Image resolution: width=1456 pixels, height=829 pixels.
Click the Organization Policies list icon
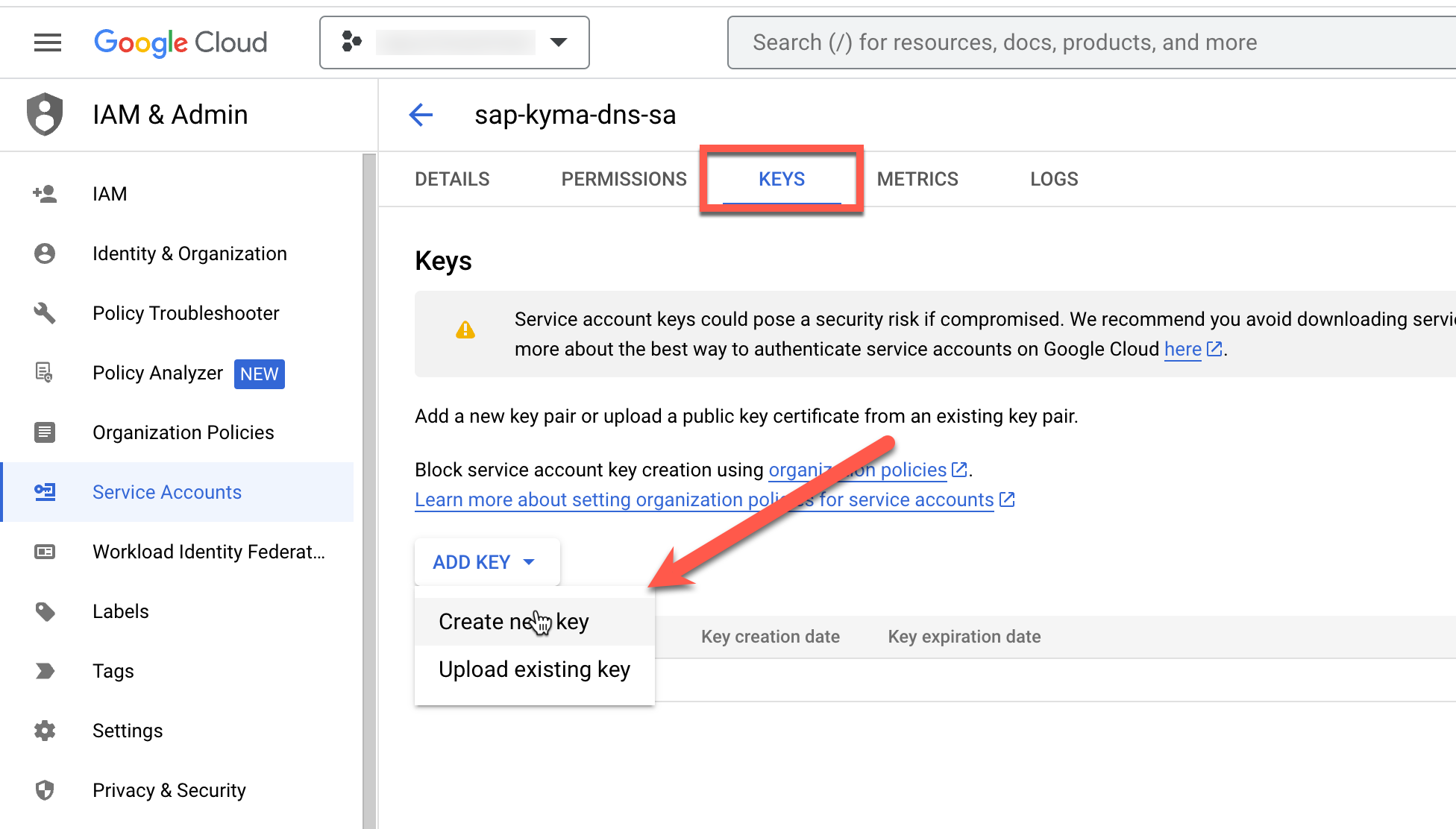point(45,432)
